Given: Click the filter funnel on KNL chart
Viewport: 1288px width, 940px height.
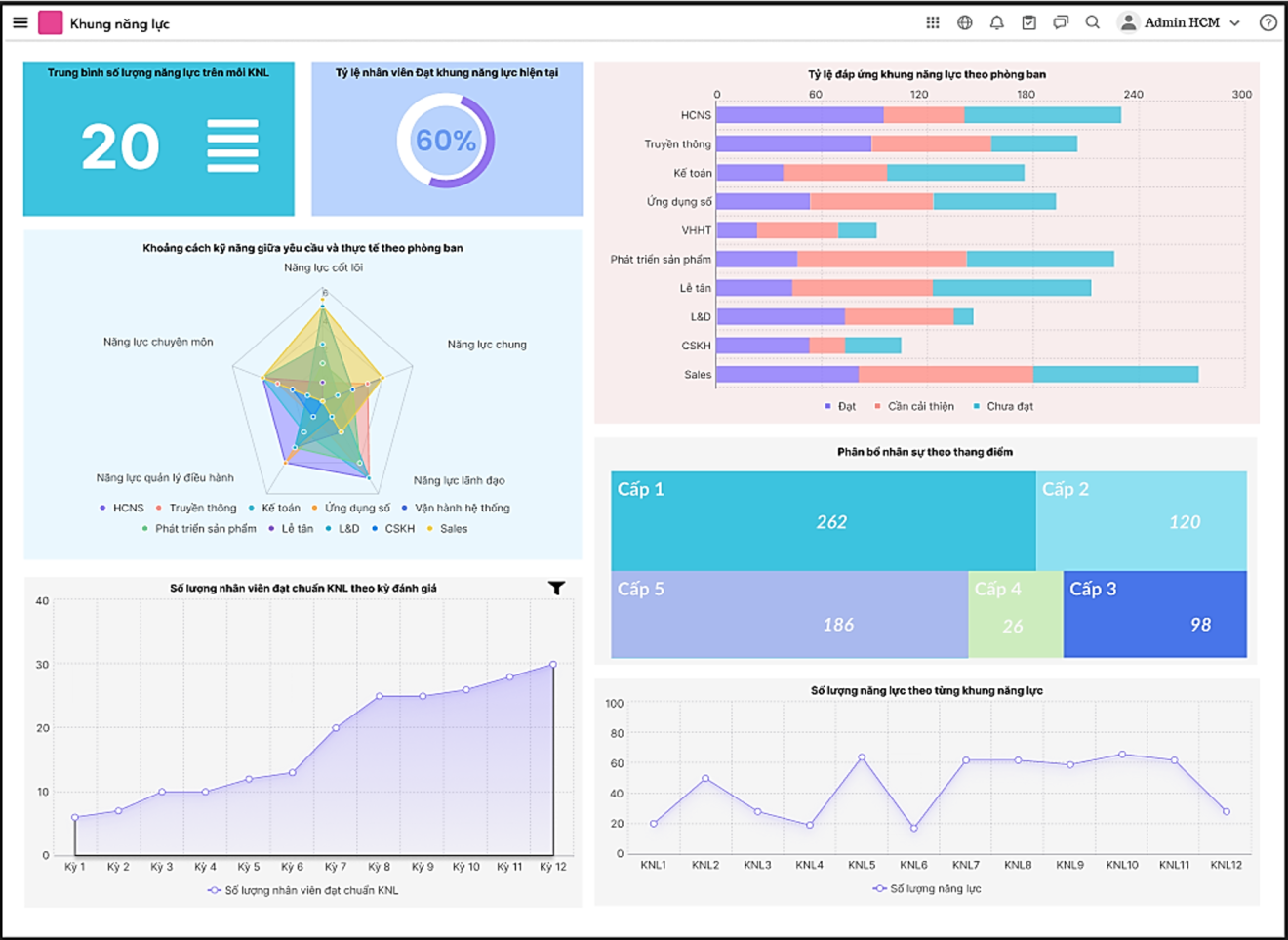Looking at the screenshot, I should click(556, 588).
